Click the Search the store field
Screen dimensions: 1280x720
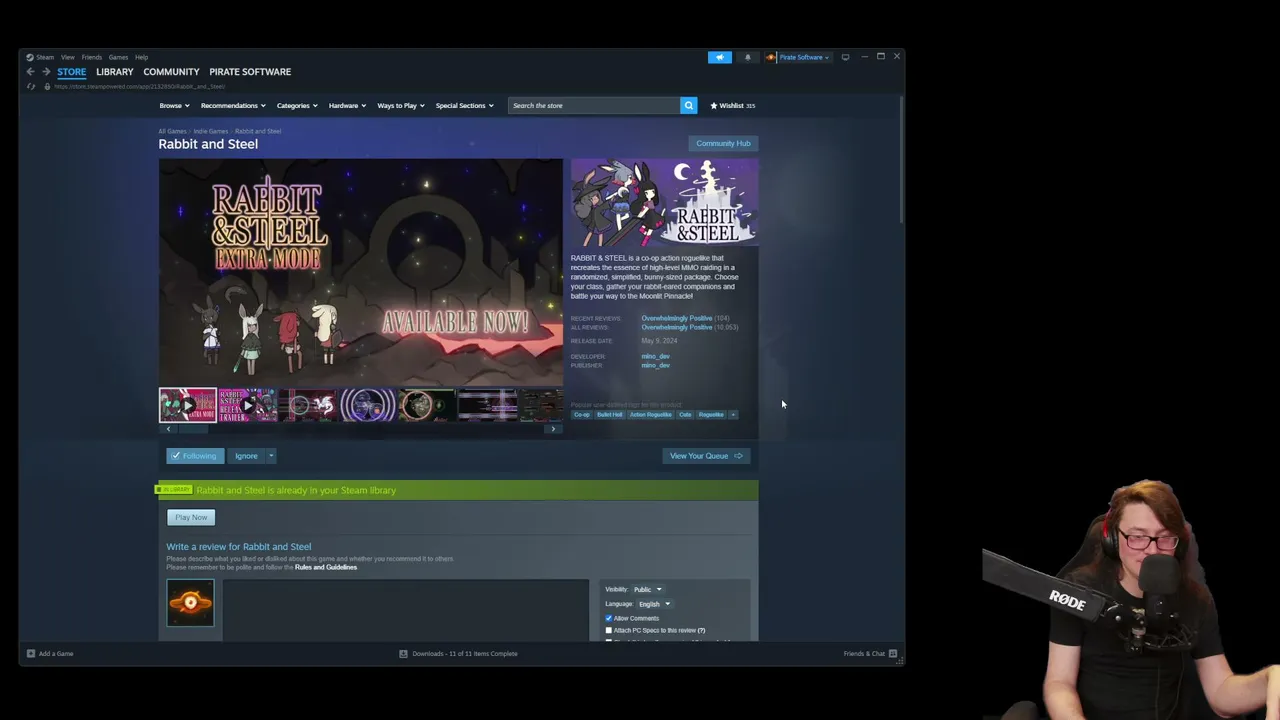(594, 105)
